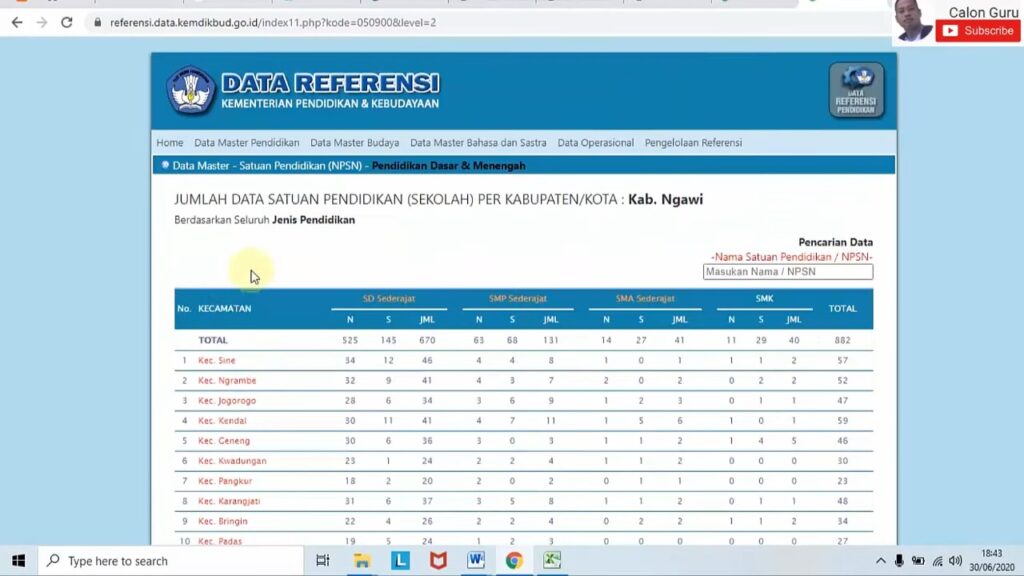
Task: Open the Pengelolaan Referensi menu item
Action: click(x=694, y=142)
